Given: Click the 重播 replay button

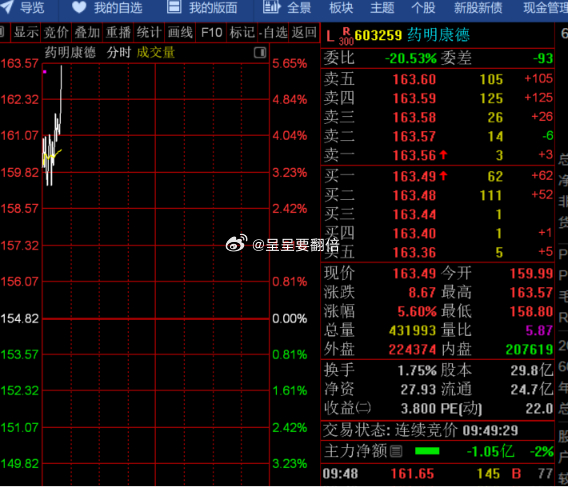Looking at the screenshot, I should 118,33.
